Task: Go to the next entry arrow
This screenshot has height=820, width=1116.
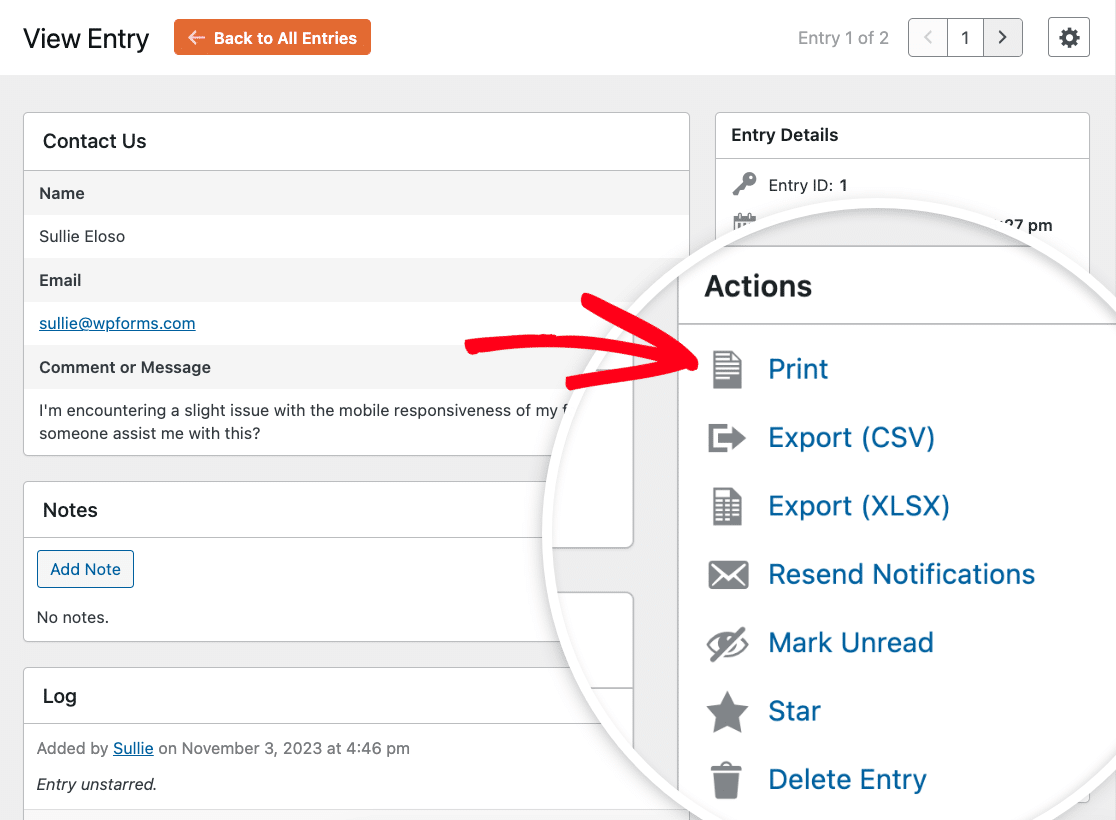Action: tap(1003, 38)
